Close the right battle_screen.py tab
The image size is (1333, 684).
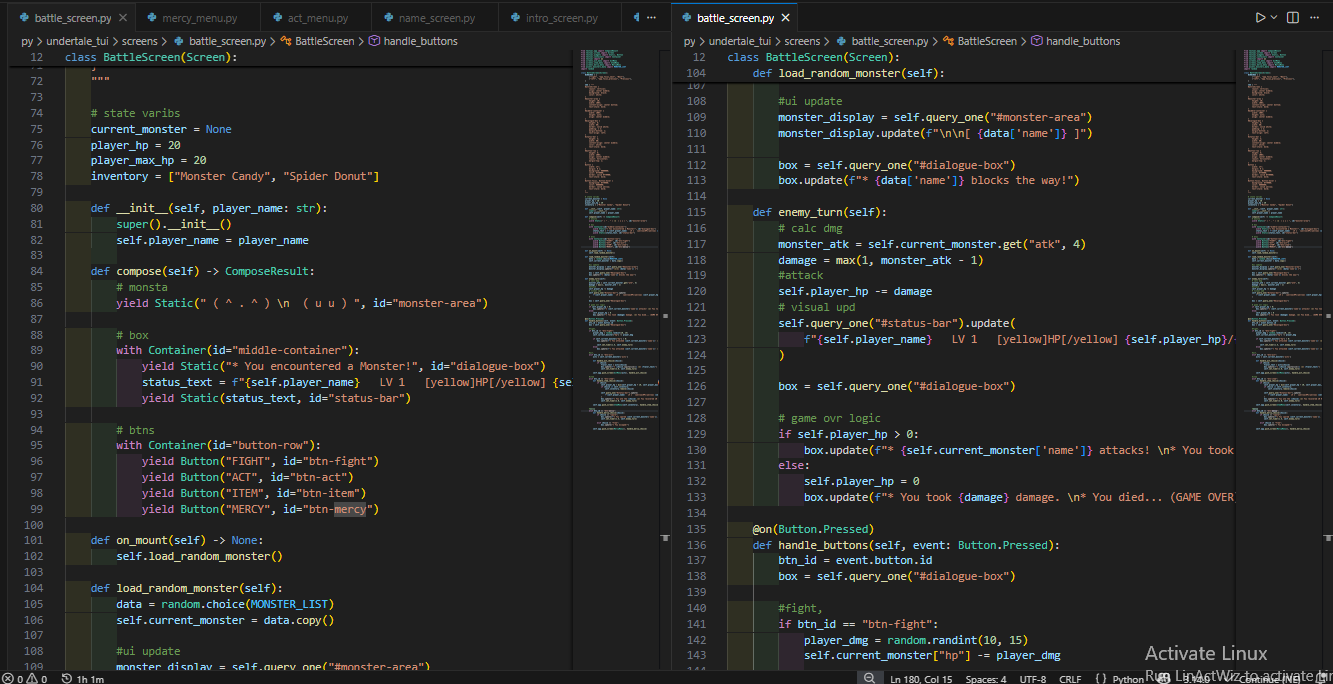point(784,18)
